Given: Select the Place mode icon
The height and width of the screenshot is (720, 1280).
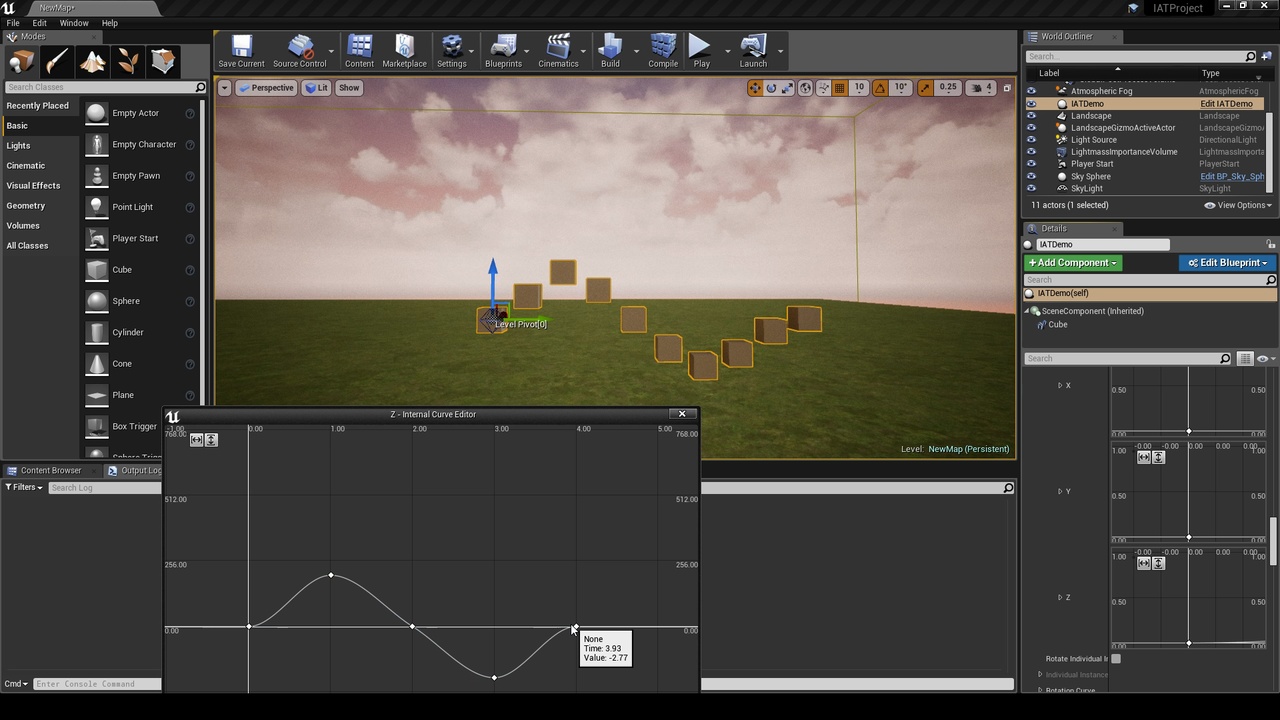Looking at the screenshot, I should [x=21, y=62].
